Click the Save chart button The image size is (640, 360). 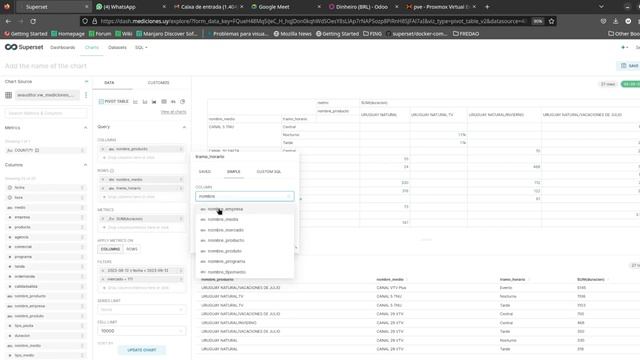click(629, 66)
